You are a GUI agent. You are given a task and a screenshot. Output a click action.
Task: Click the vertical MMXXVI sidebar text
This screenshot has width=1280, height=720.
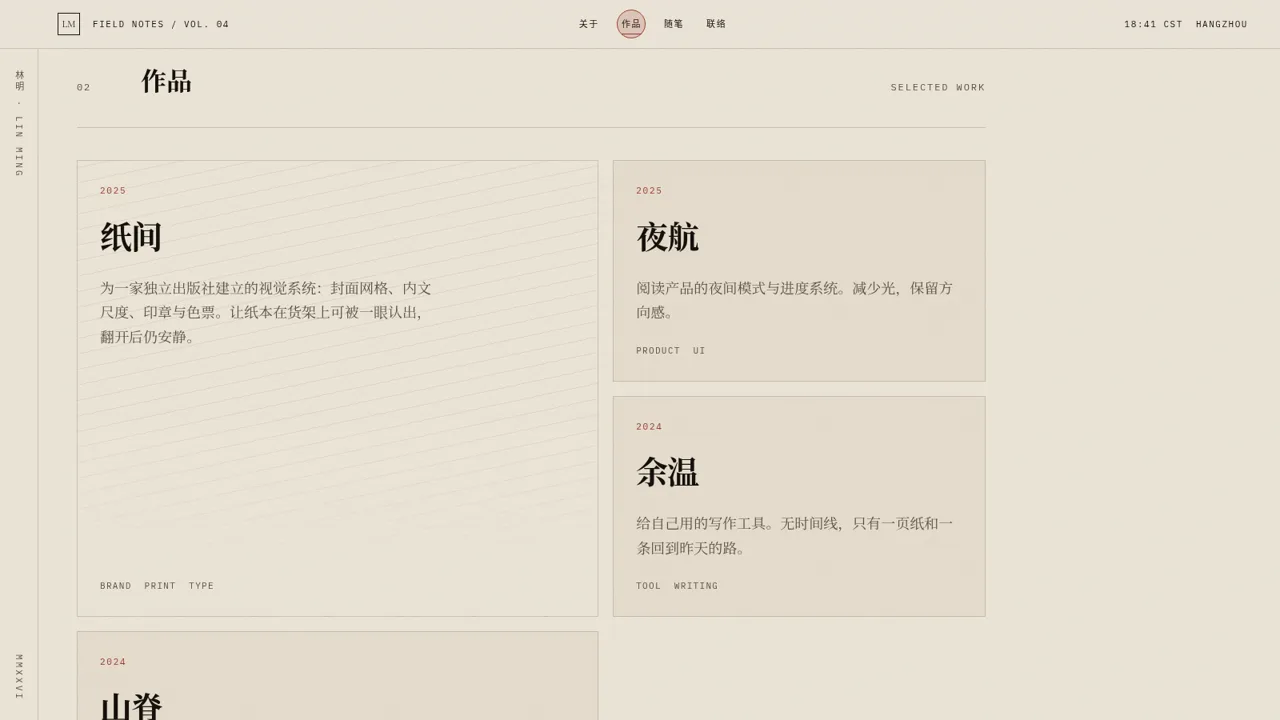pos(19,677)
